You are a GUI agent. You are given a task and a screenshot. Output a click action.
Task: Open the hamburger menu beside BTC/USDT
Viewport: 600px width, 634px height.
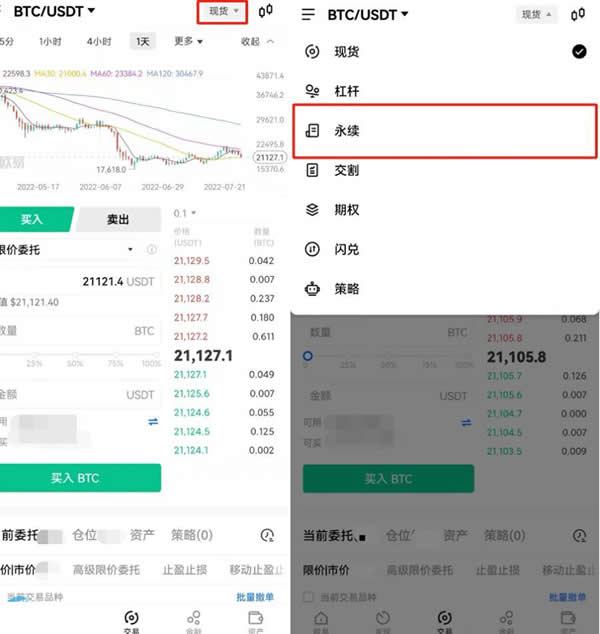(308, 15)
